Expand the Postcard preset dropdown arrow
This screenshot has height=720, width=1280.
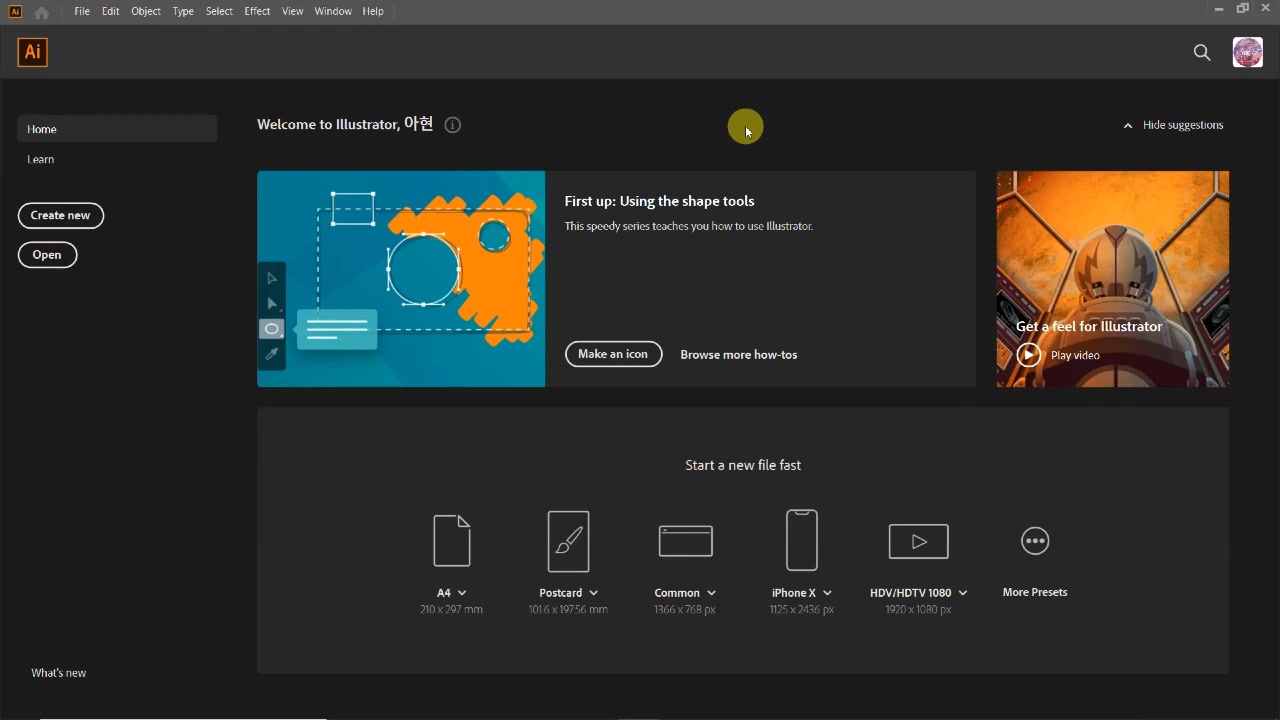click(x=594, y=593)
